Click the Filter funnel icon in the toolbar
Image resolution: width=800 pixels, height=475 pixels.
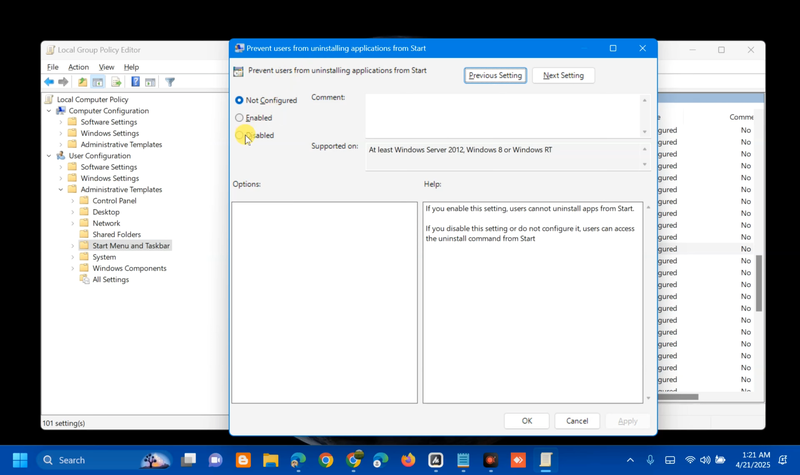coord(170,82)
